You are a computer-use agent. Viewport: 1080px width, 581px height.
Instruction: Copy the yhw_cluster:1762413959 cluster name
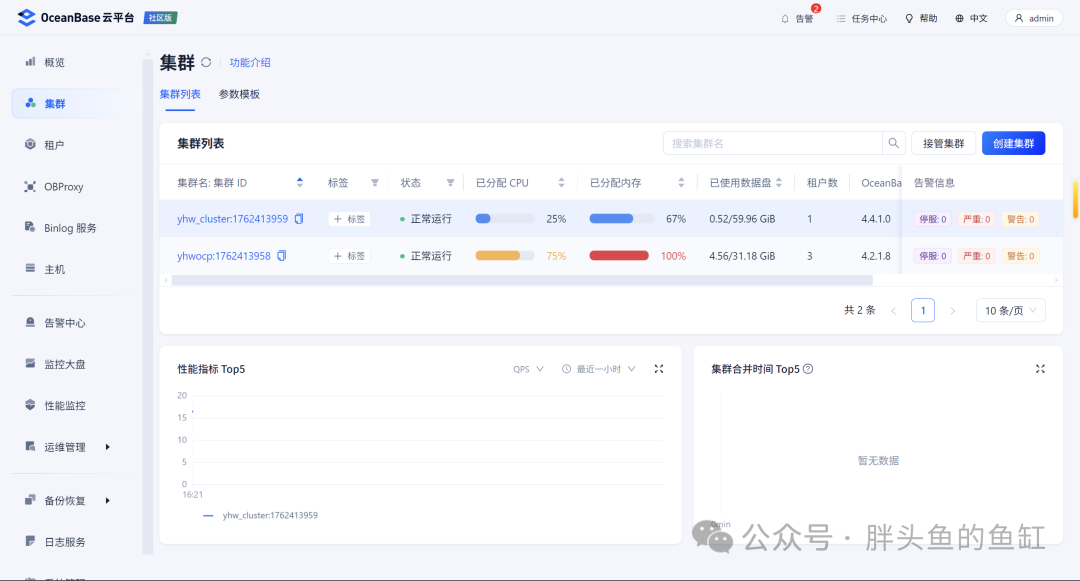click(299, 219)
